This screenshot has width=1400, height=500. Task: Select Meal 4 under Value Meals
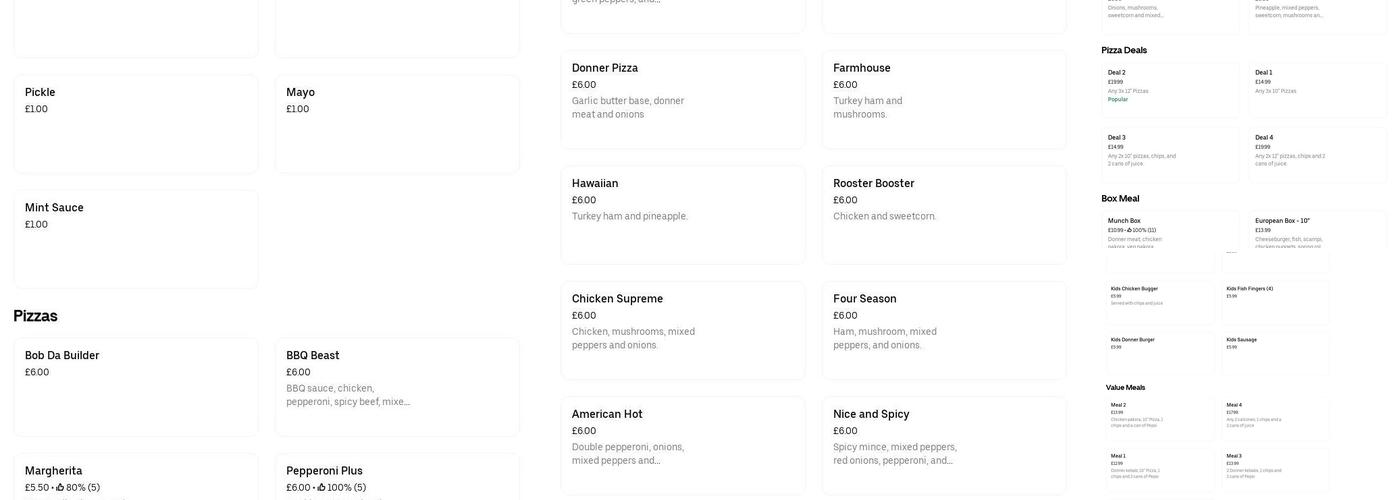coord(1275,417)
